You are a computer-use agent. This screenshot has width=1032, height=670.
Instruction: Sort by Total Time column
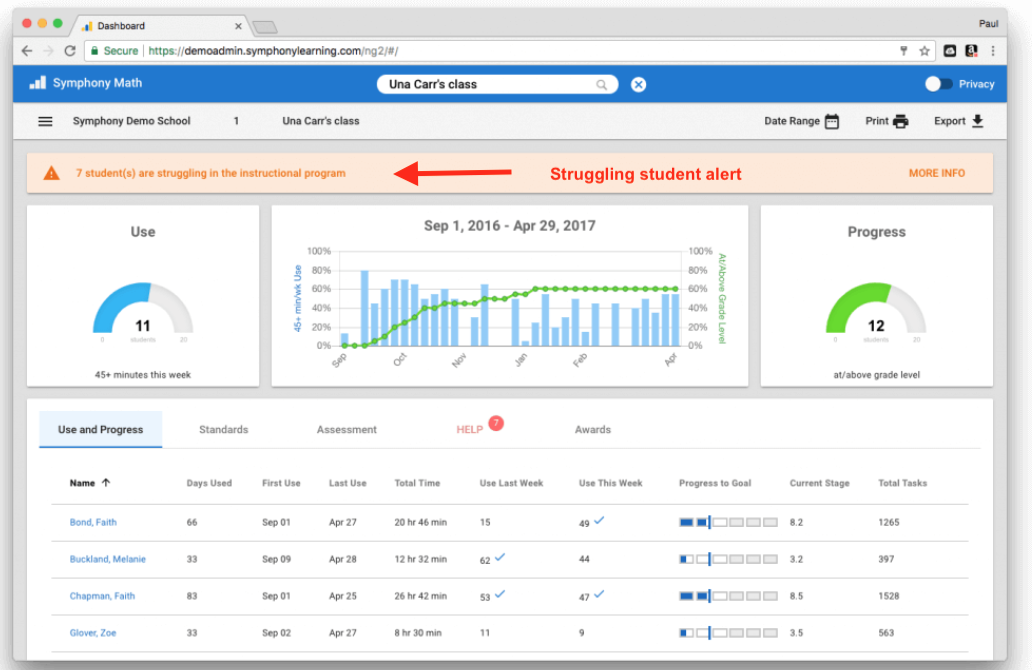click(417, 483)
